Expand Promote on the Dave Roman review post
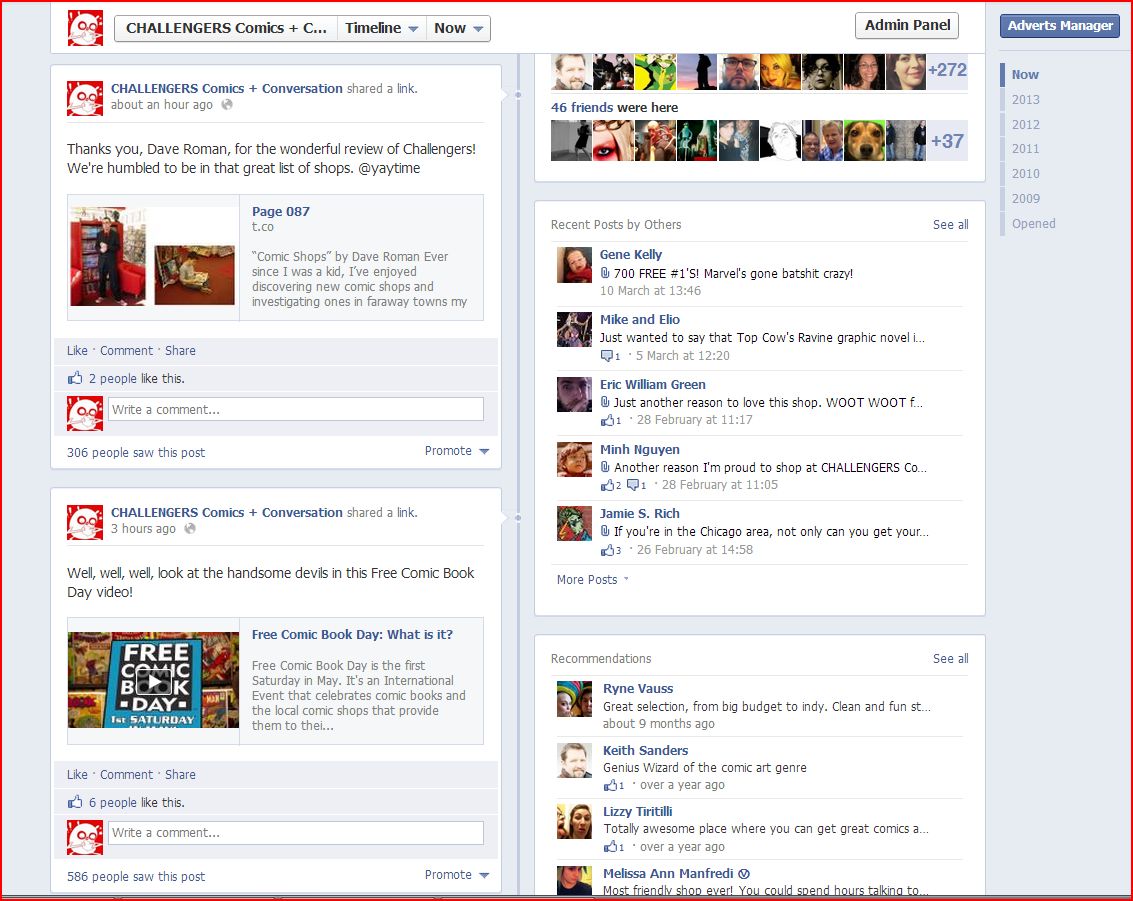This screenshot has height=901, width=1133. 457,451
